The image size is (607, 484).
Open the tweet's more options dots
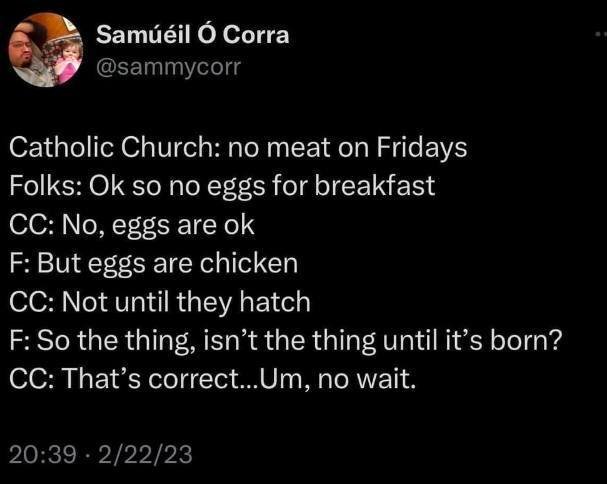pos(598,35)
